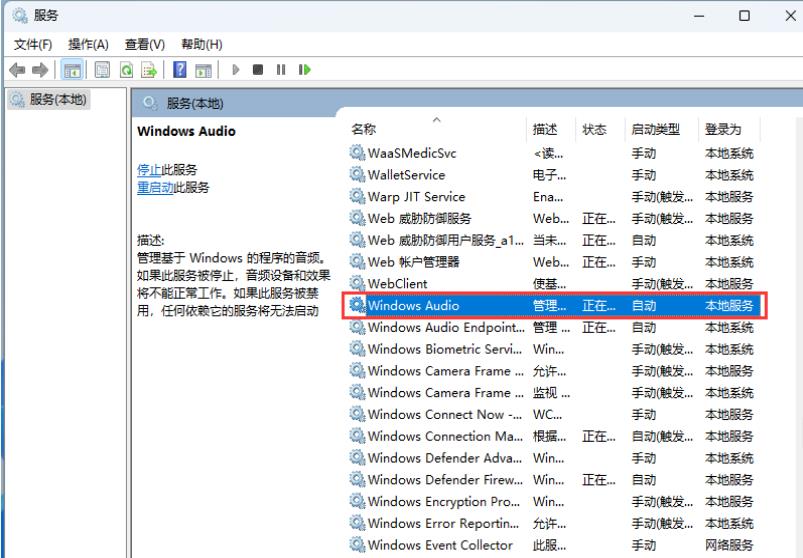Open the Help question mark icon
The height and width of the screenshot is (558, 803).
pyautogui.click(x=180, y=70)
